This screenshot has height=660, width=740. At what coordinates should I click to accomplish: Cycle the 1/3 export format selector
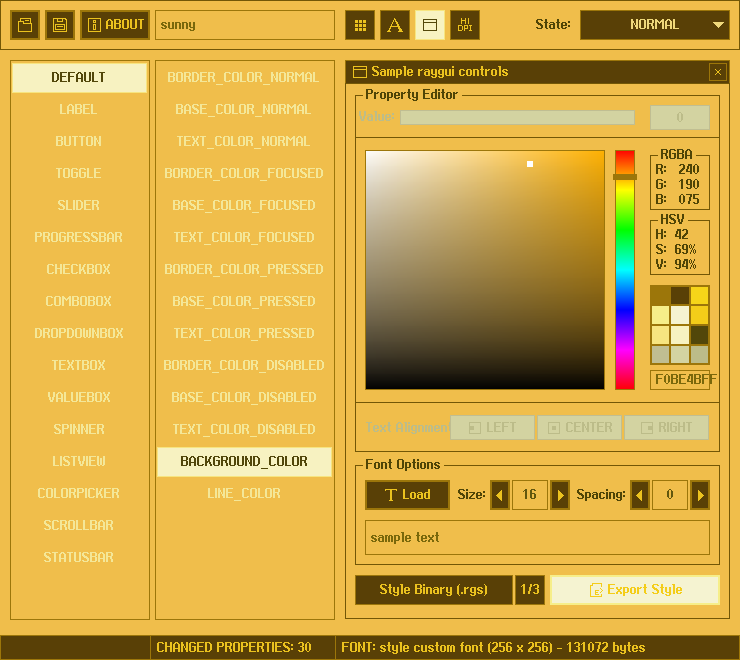(529, 590)
